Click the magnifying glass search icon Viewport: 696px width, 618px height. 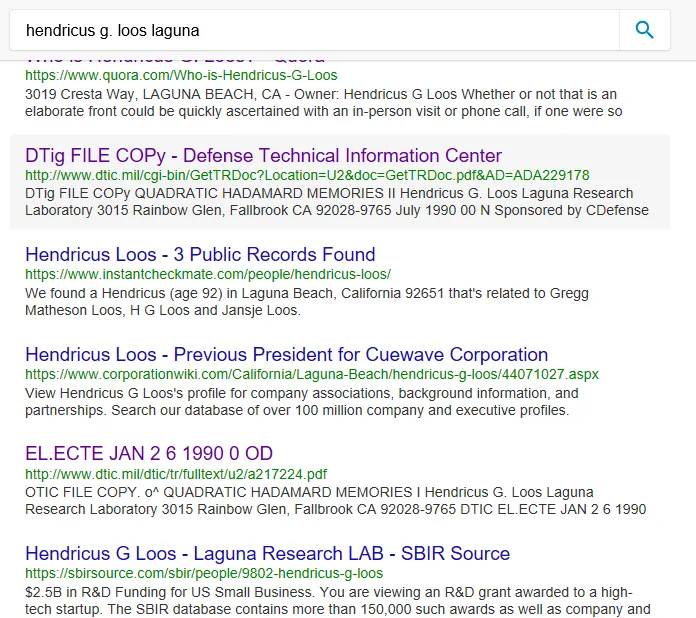click(x=645, y=30)
